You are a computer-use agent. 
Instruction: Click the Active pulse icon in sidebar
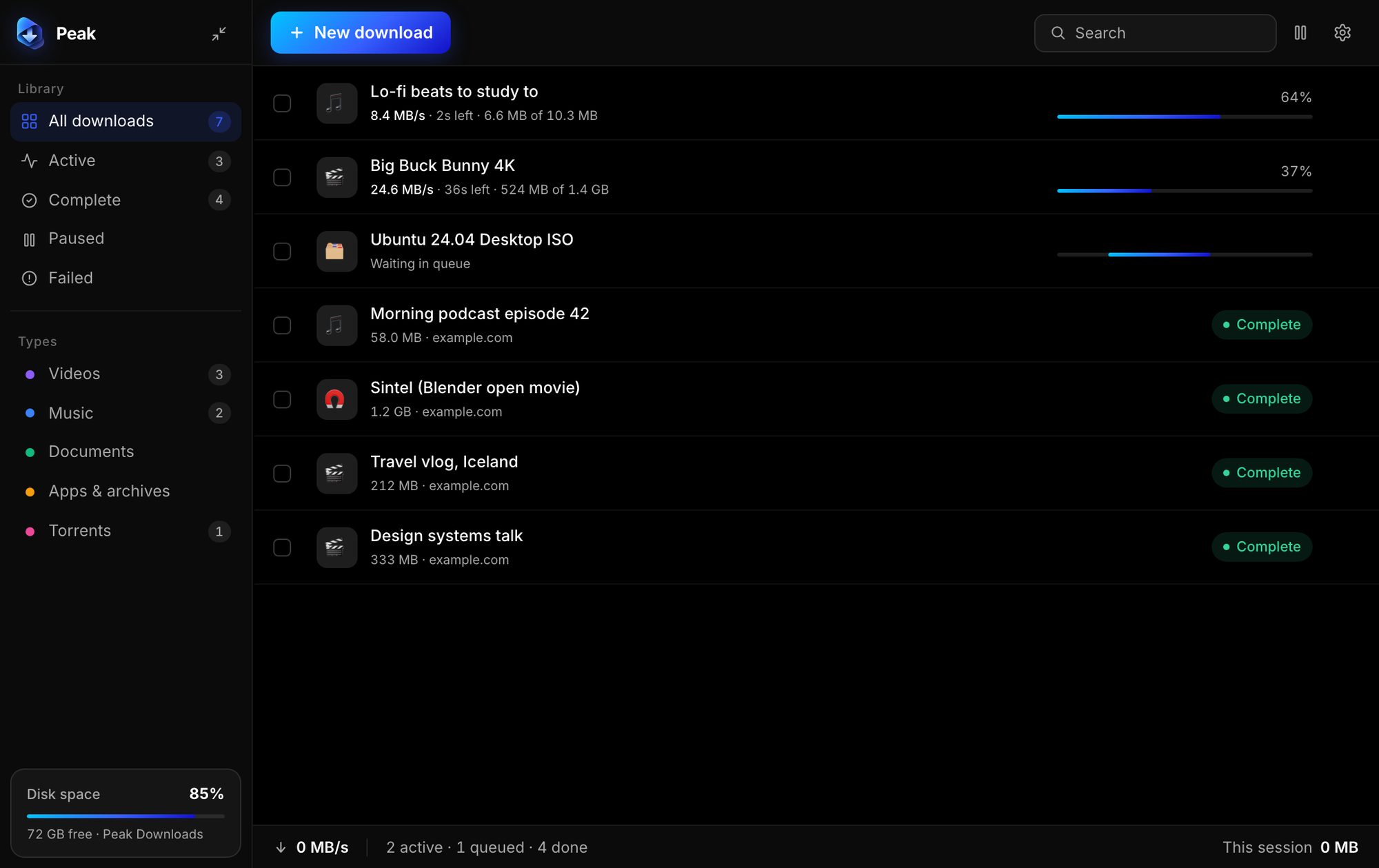click(29, 161)
